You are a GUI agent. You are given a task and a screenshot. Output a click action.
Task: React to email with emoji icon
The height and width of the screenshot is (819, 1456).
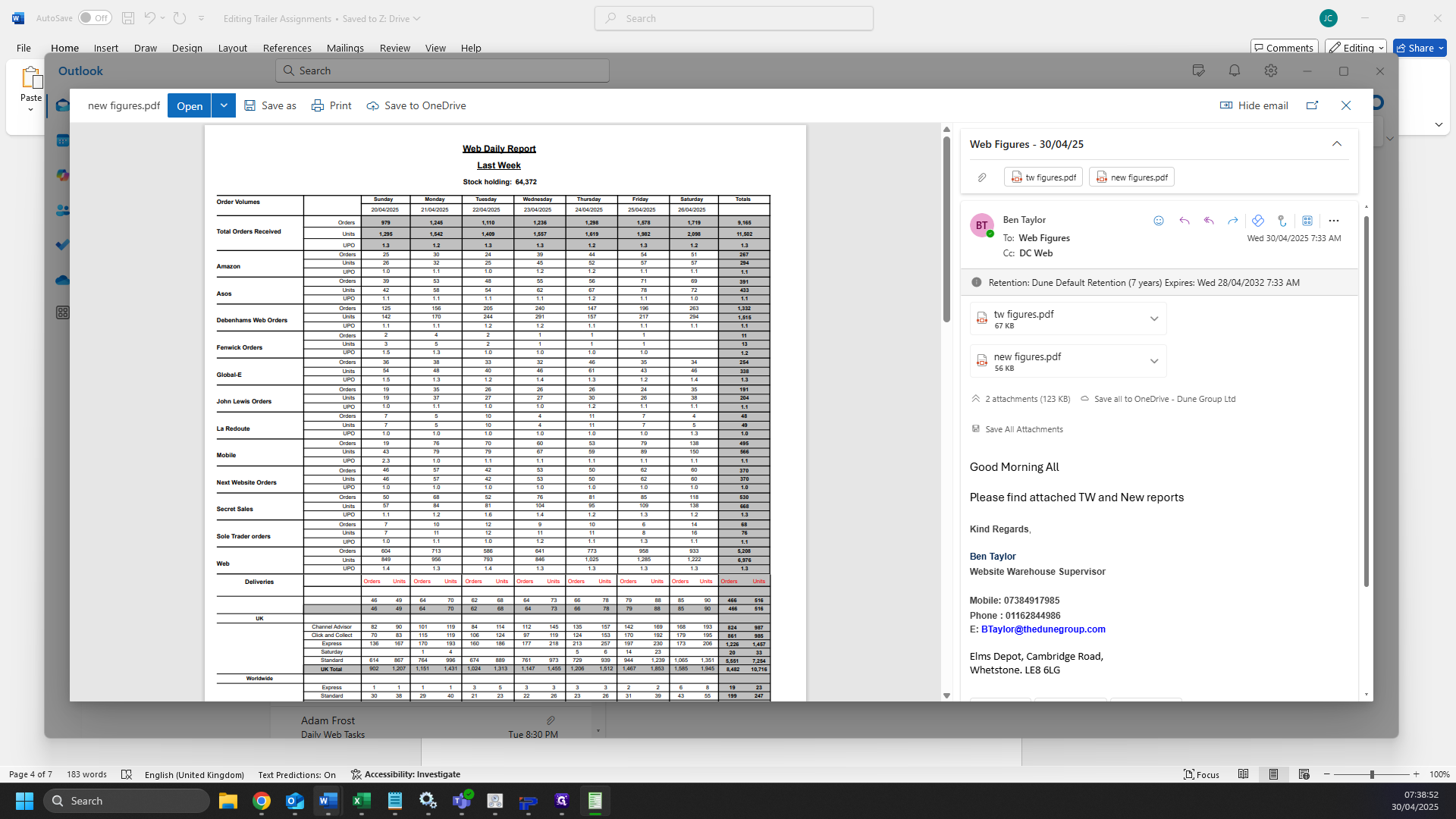1159,221
